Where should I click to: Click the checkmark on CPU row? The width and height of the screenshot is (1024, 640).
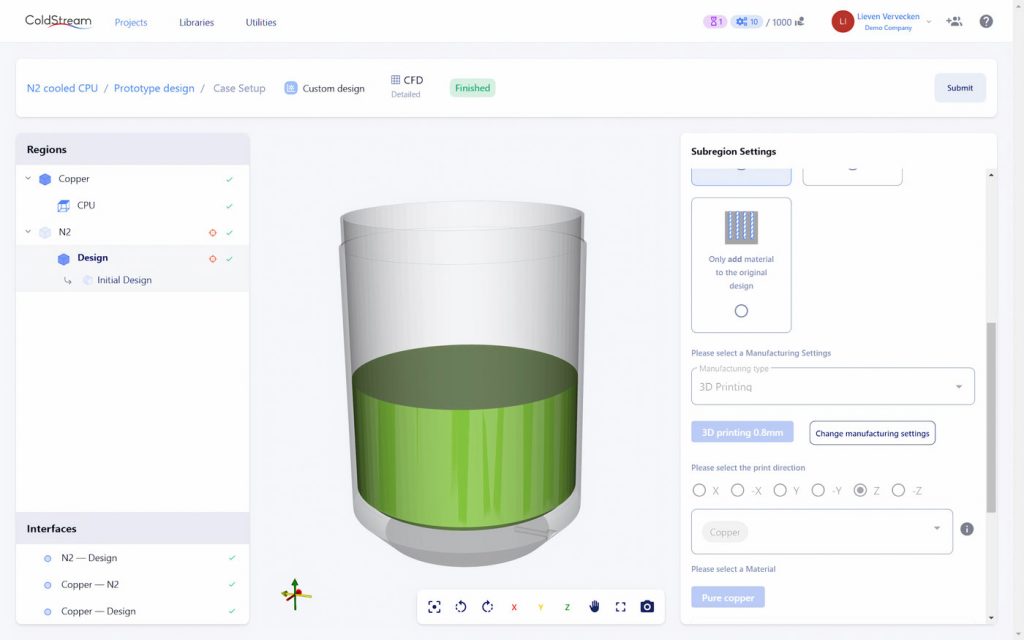click(229, 206)
